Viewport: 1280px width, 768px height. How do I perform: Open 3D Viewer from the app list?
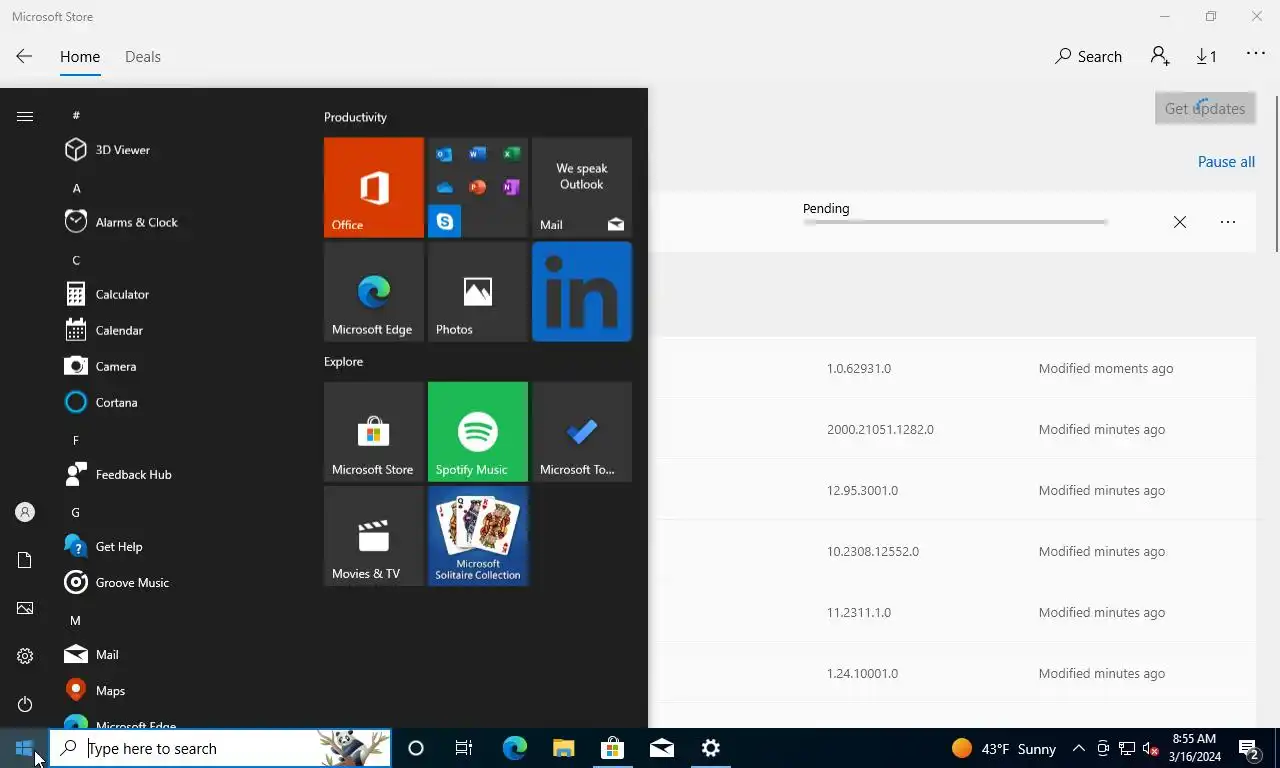tap(178, 150)
